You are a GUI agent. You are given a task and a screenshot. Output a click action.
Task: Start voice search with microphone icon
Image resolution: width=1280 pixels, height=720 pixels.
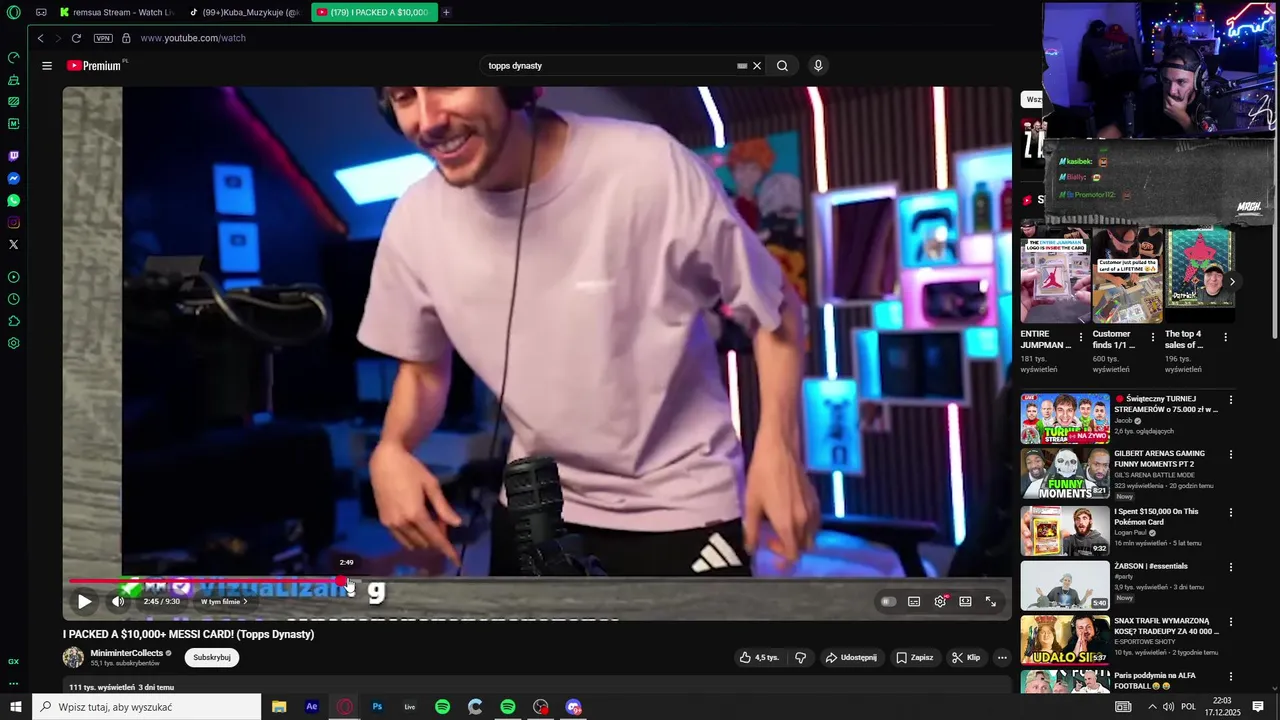point(818,66)
